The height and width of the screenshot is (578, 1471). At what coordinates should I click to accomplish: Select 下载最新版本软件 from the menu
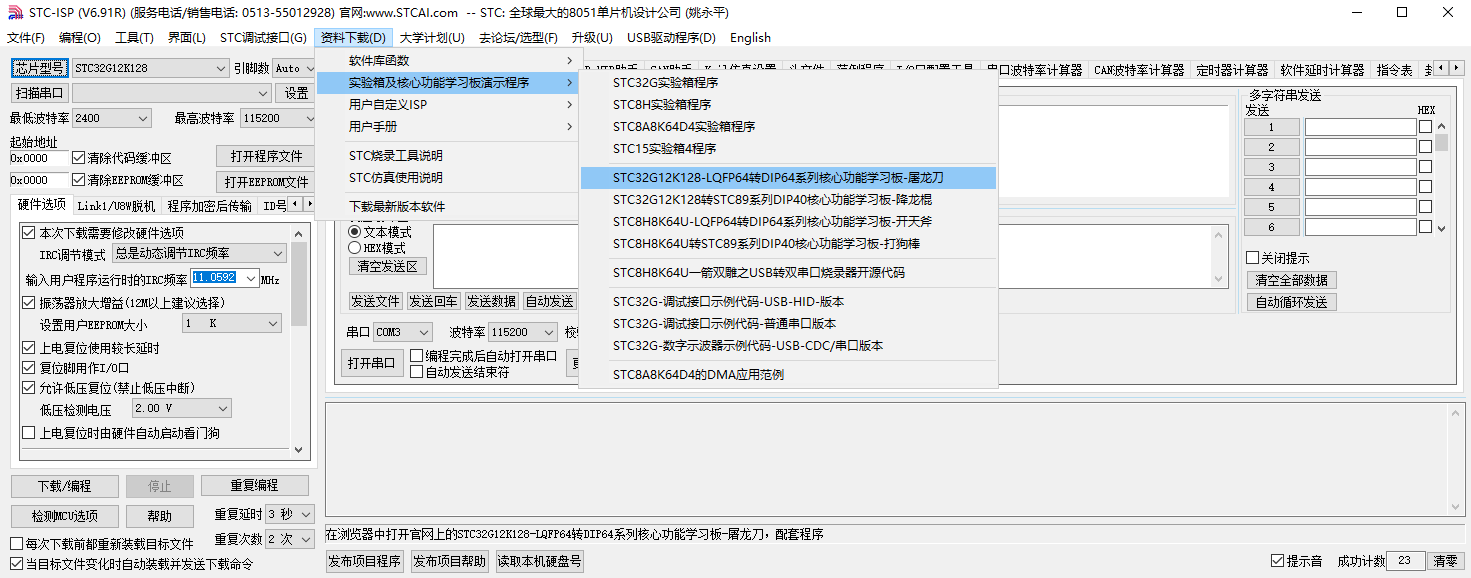coord(447,207)
